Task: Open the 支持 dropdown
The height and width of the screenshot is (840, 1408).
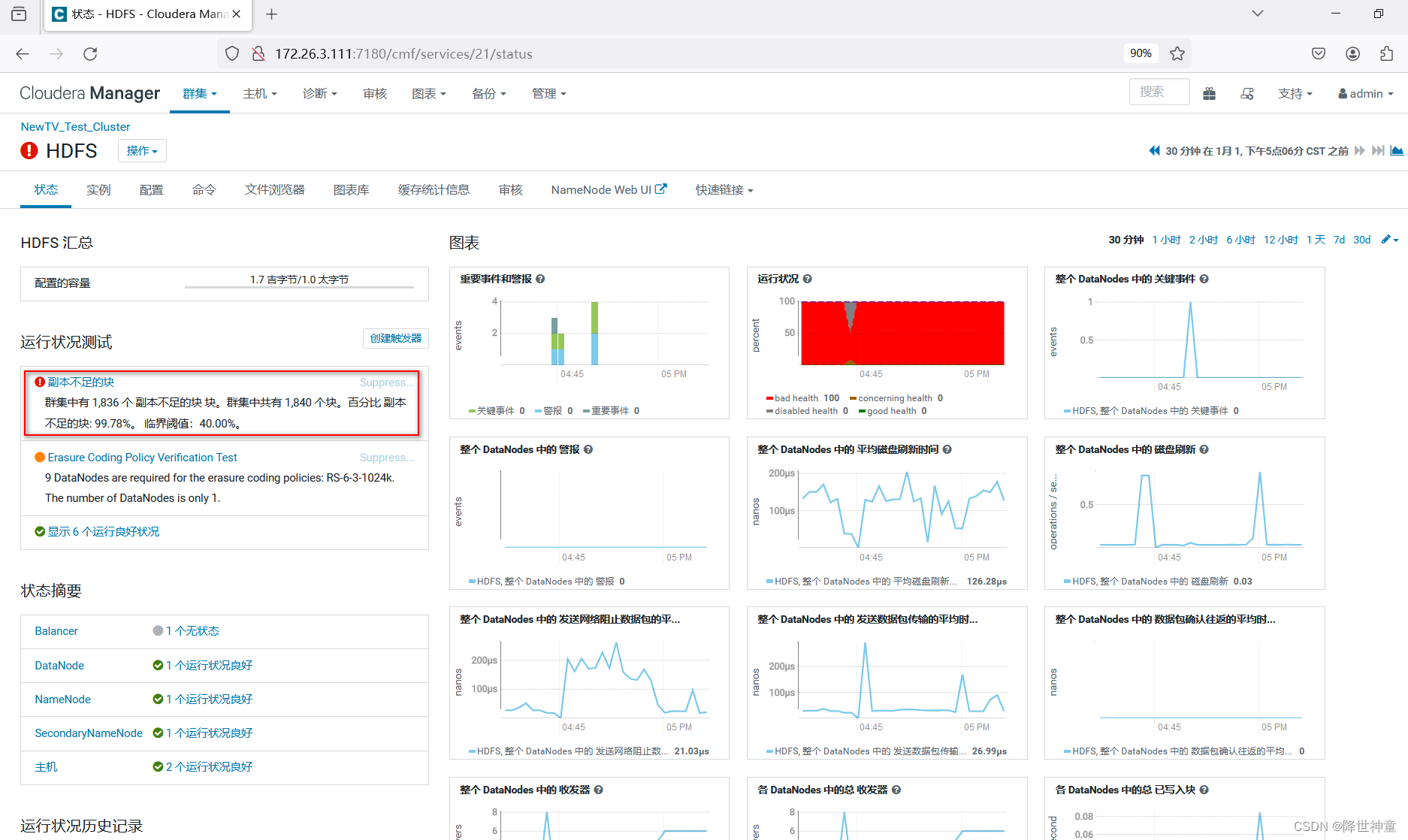Action: 1295,93
